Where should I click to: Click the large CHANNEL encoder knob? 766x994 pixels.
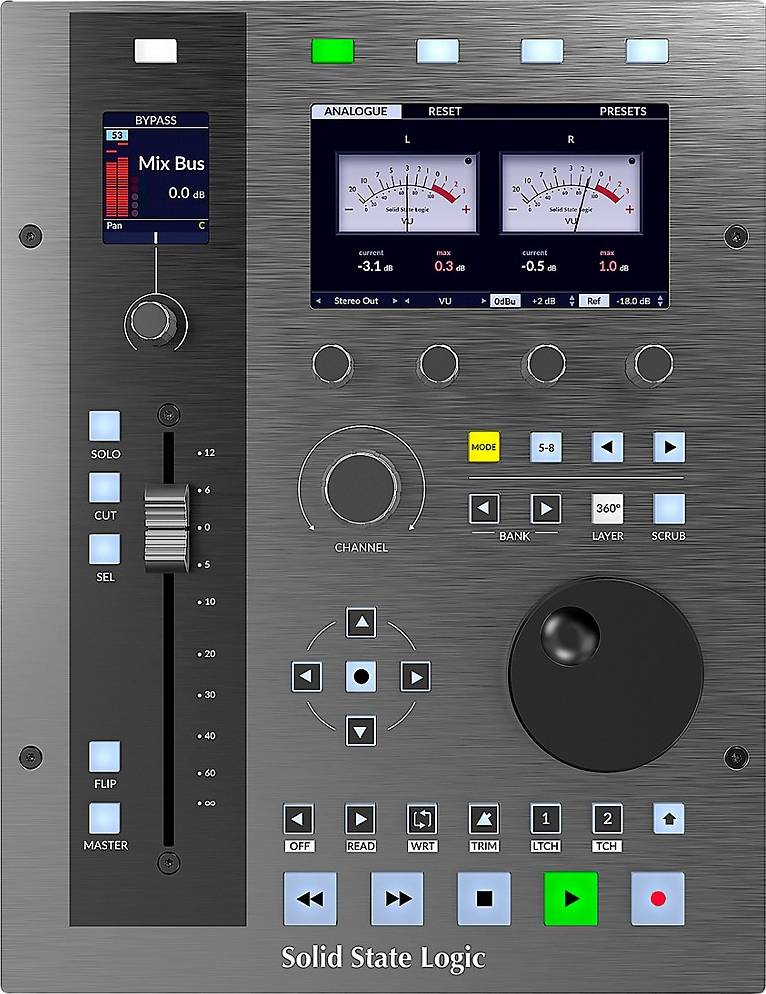click(361, 488)
